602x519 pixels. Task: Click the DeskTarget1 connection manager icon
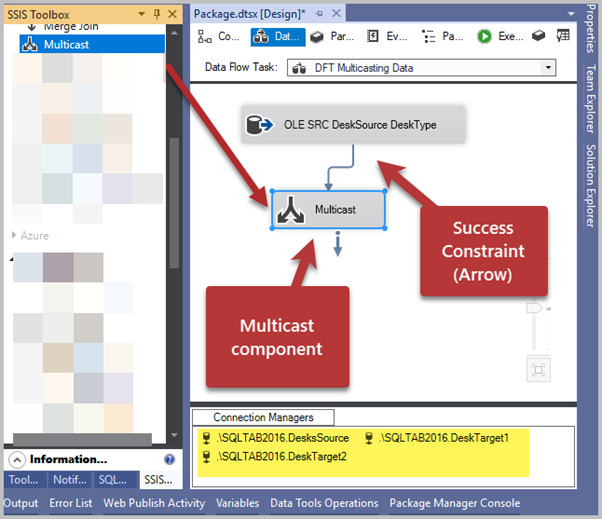(x=369, y=438)
